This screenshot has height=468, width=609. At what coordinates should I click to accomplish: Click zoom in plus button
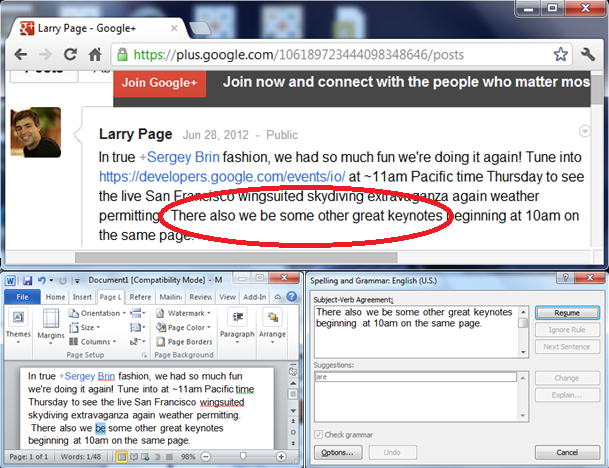281,457
